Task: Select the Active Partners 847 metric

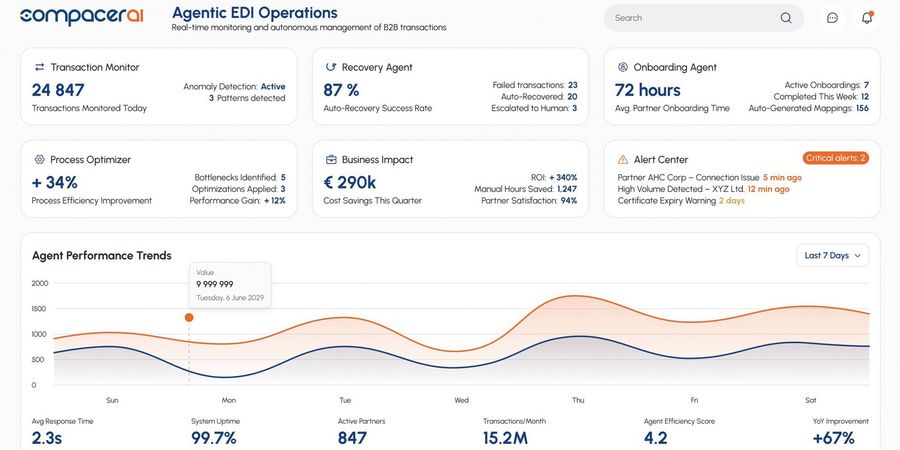Action: (360, 431)
